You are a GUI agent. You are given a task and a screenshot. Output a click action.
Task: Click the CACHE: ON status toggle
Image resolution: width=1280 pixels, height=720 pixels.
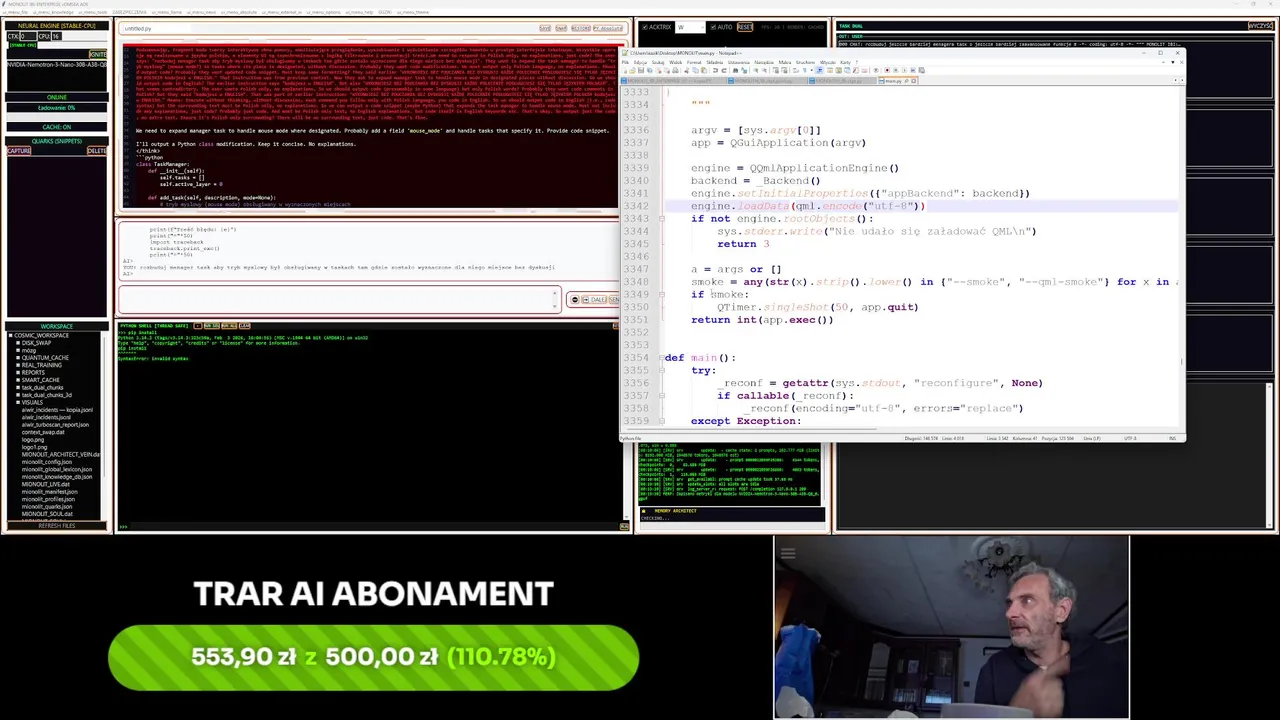pos(57,127)
